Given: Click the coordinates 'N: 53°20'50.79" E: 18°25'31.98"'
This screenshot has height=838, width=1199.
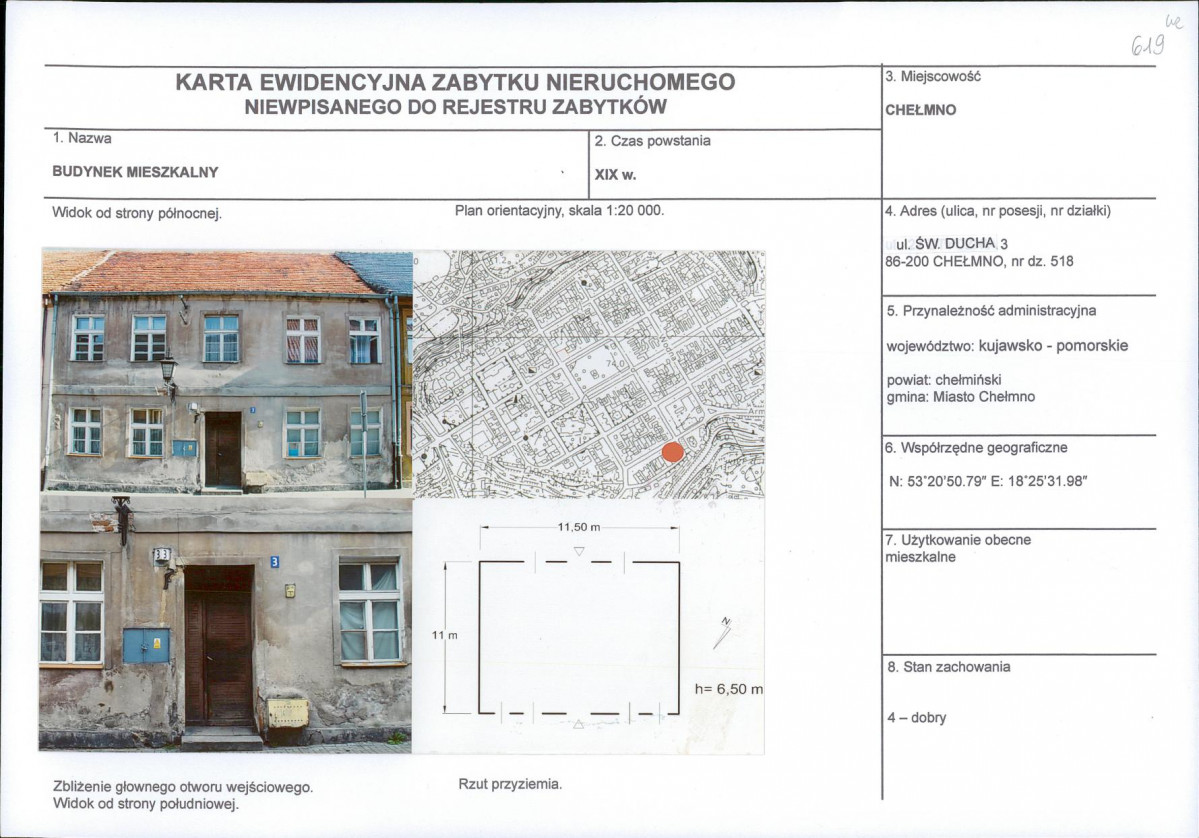Looking at the screenshot, I should point(988,482).
